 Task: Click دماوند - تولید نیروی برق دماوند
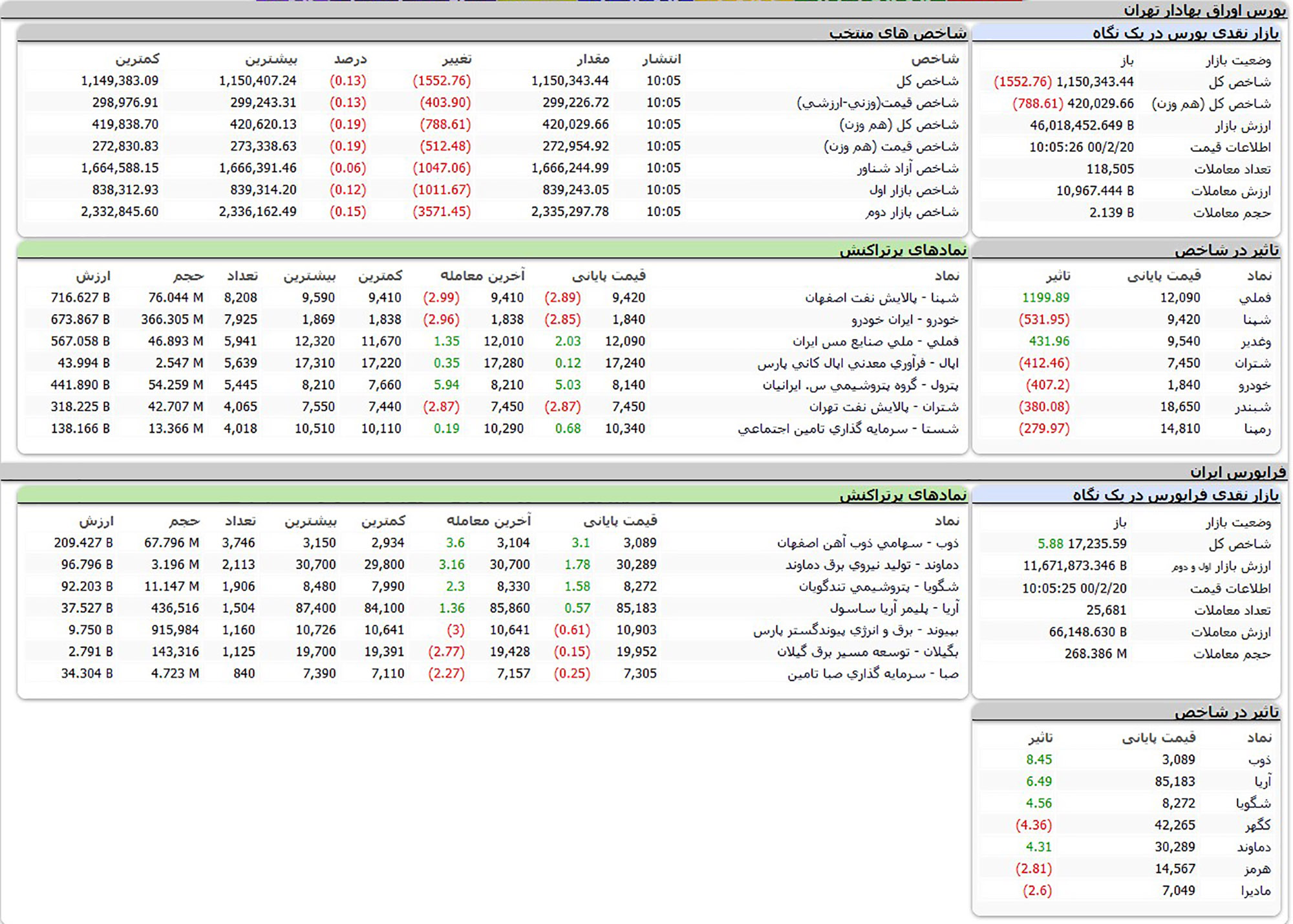[871, 564]
